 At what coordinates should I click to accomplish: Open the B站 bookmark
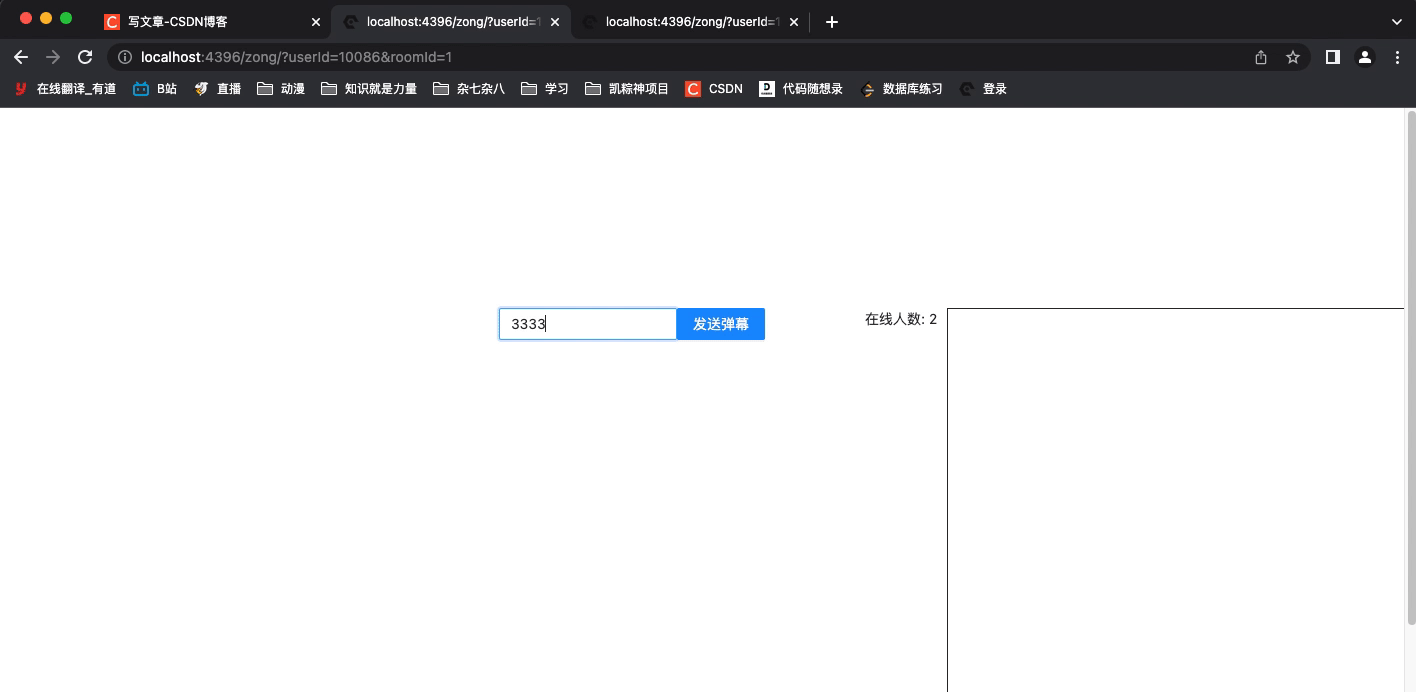point(155,89)
